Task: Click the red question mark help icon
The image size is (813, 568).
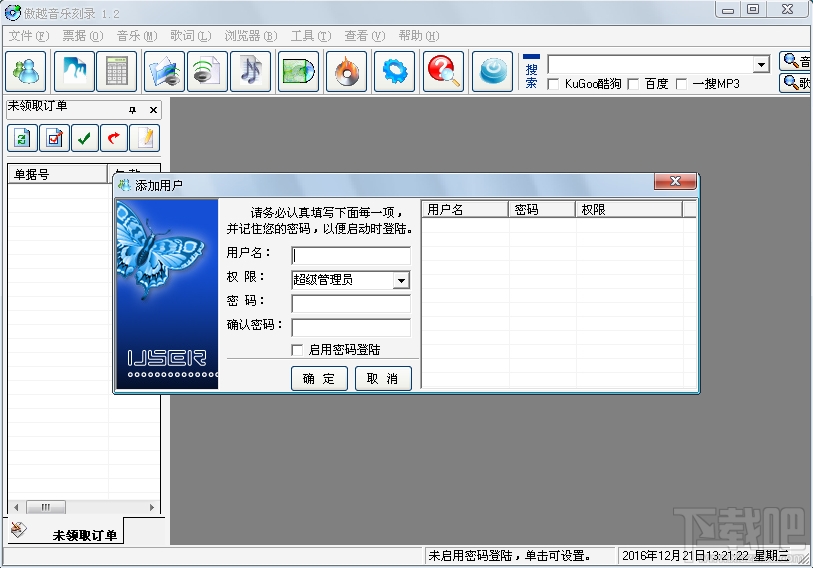Action: coord(443,72)
